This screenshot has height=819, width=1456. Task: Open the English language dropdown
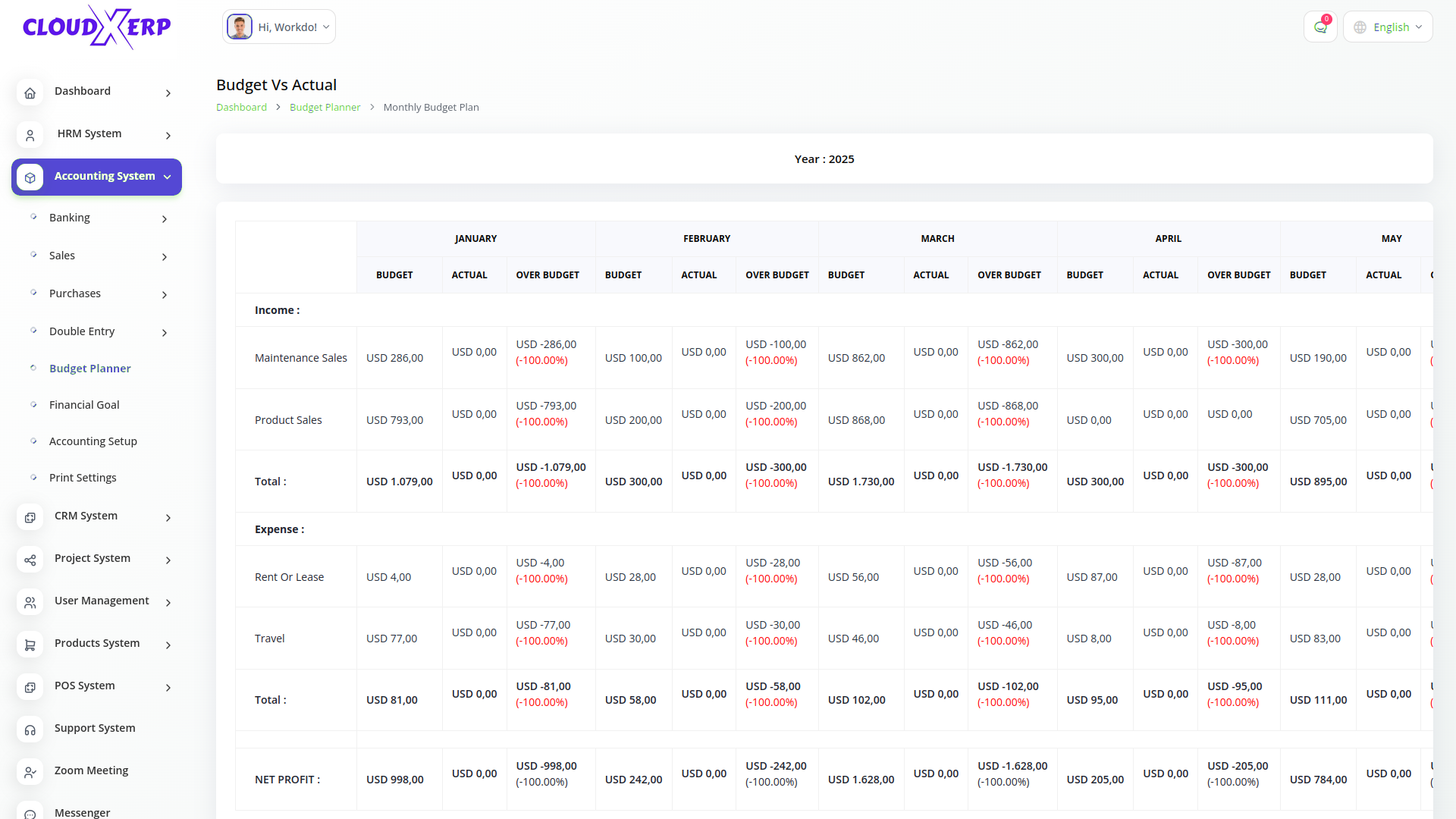[1388, 27]
